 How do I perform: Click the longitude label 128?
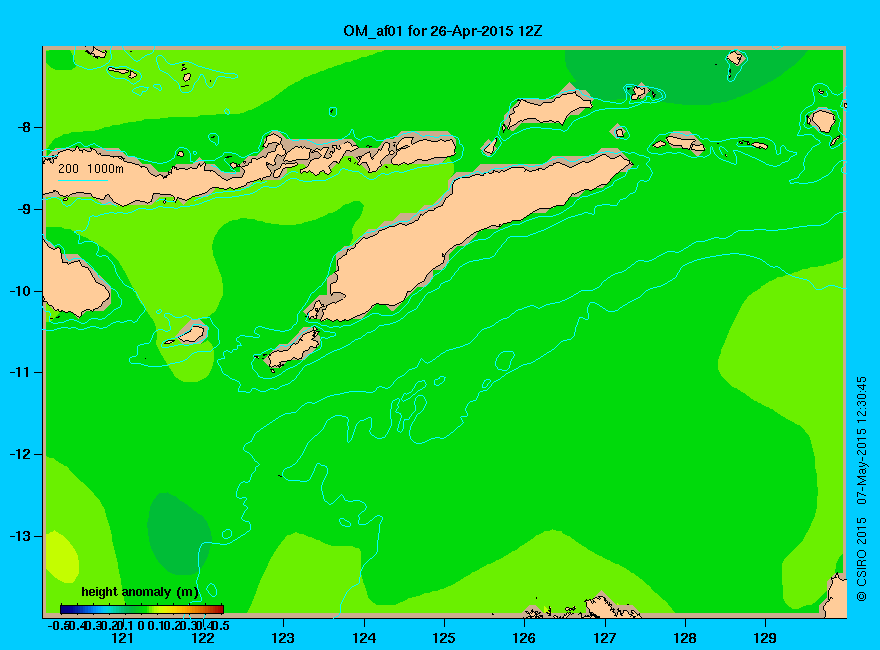pyautogui.click(x=685, y=638)
